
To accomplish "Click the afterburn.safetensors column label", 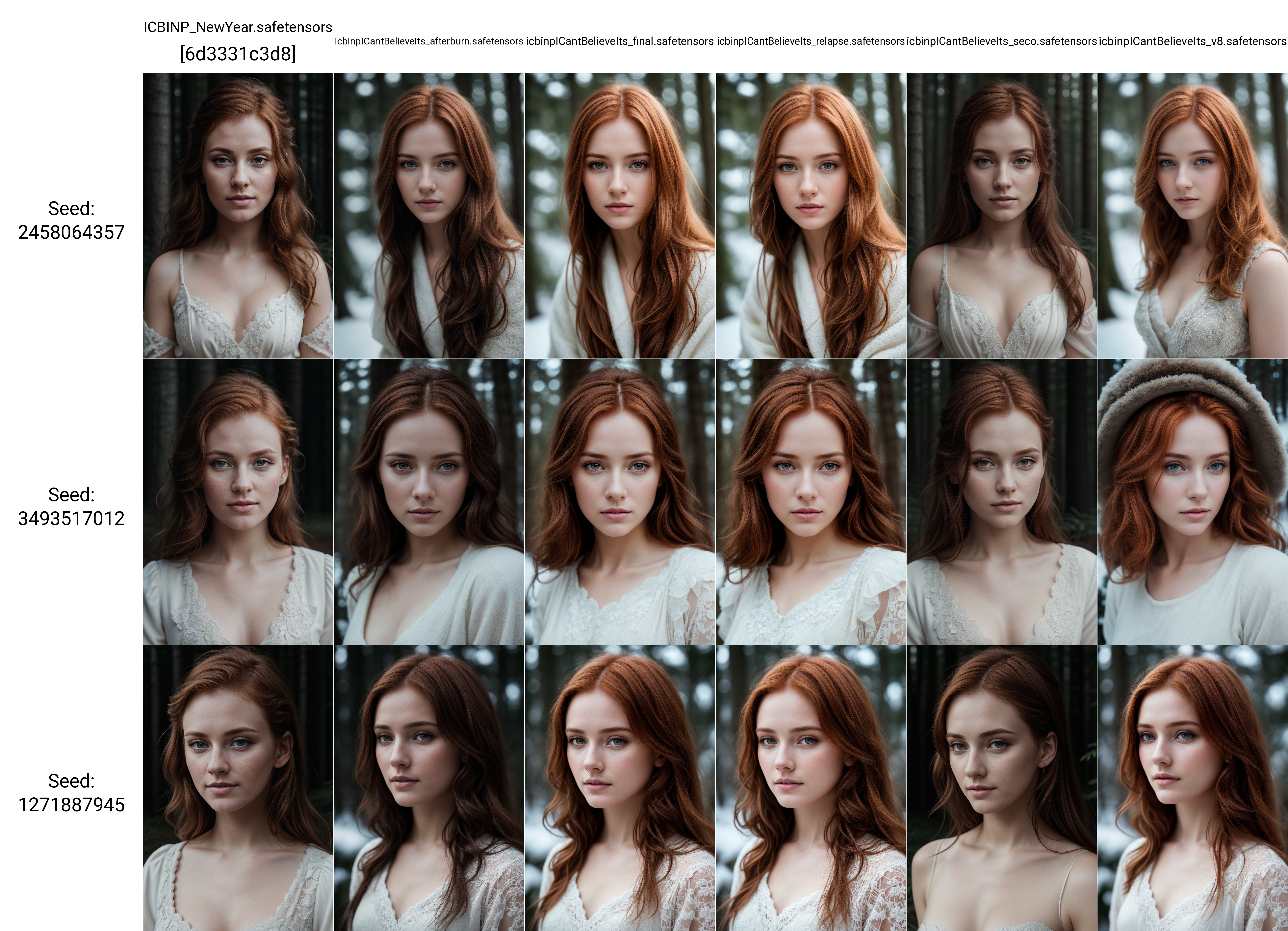I will click(x=429, y=41).
